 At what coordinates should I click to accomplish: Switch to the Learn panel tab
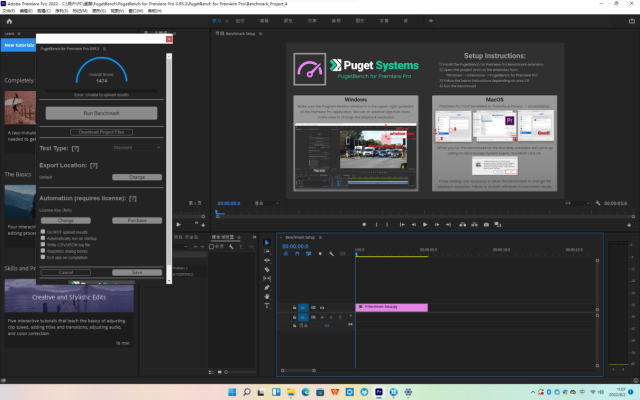[9, 33]
